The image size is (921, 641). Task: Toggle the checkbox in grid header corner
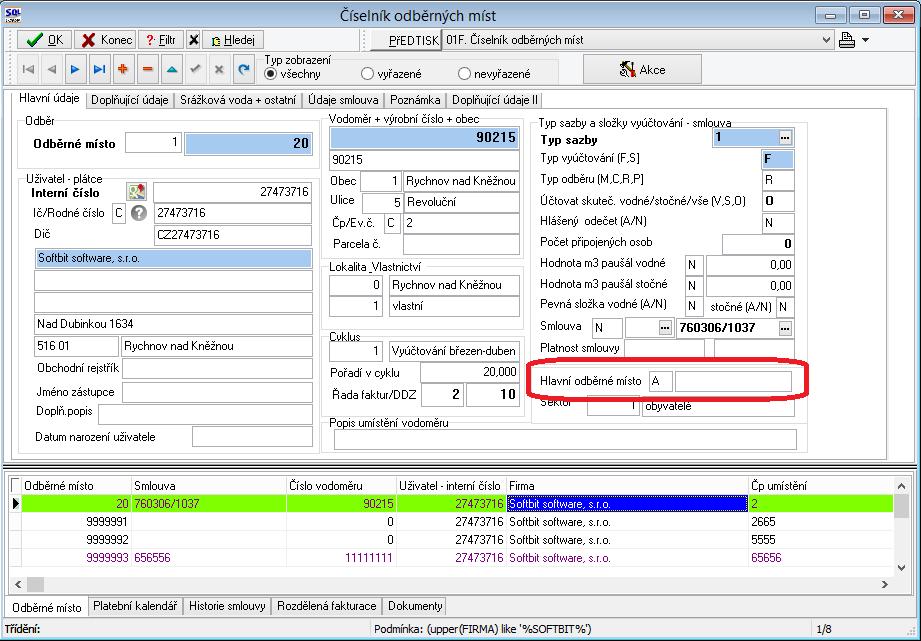coord(15,485)
